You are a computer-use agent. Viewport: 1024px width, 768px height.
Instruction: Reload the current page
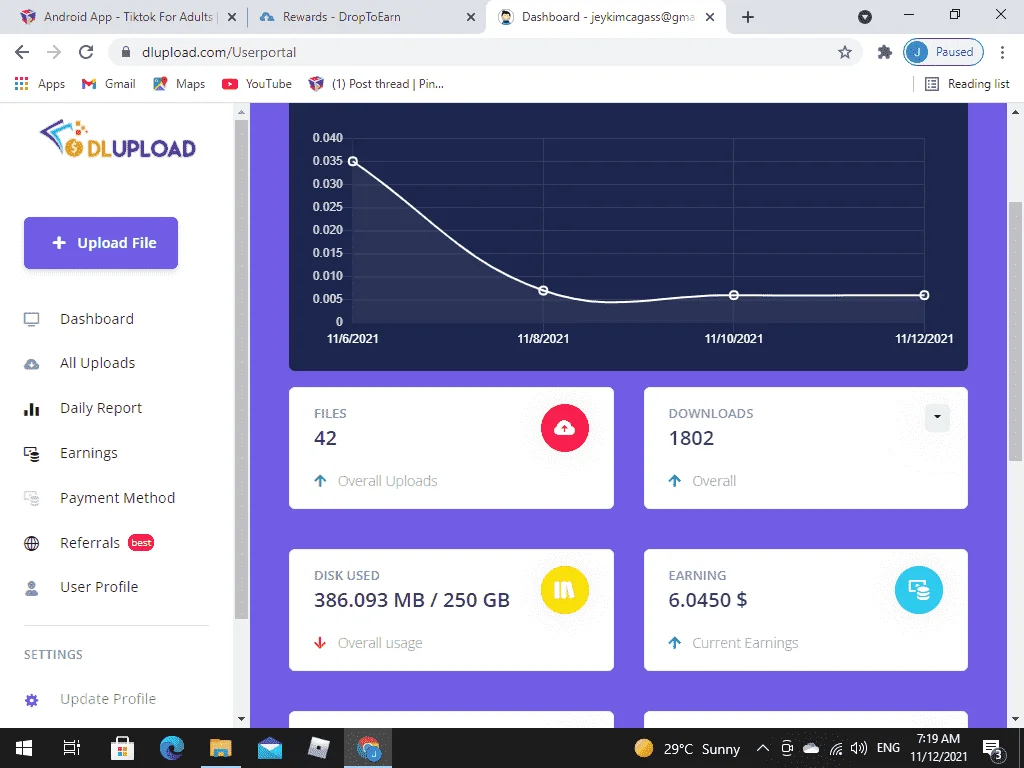(86, 52)
